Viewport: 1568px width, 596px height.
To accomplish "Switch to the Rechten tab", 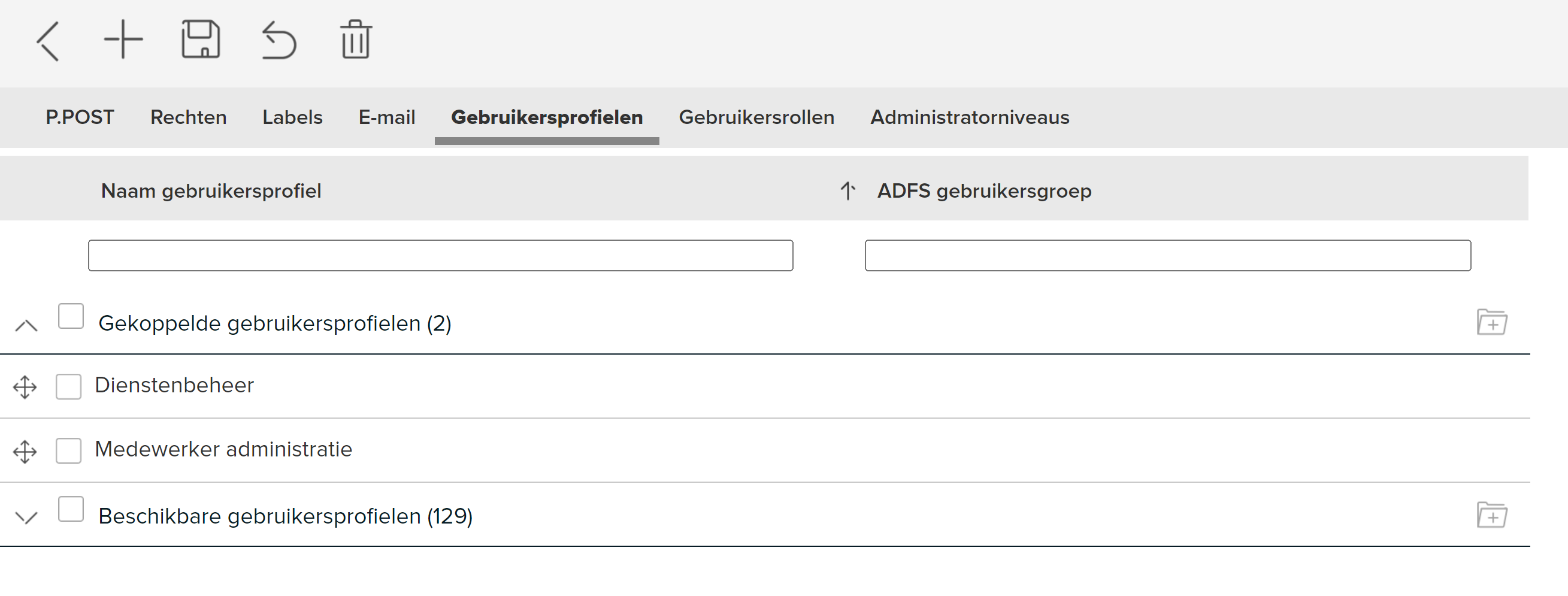I will point(188,117).
